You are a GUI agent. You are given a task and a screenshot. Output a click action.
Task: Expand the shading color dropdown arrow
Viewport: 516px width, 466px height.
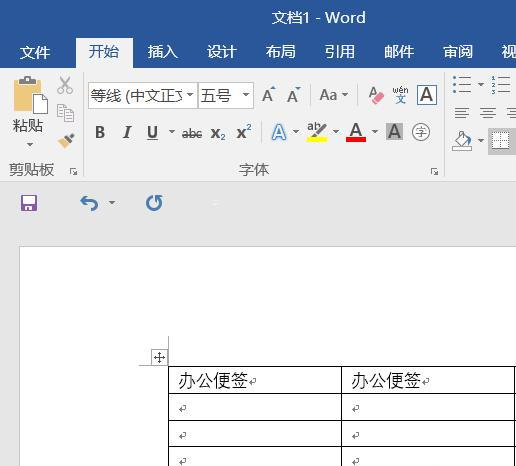pyautogui.click(x=481, y=140)
